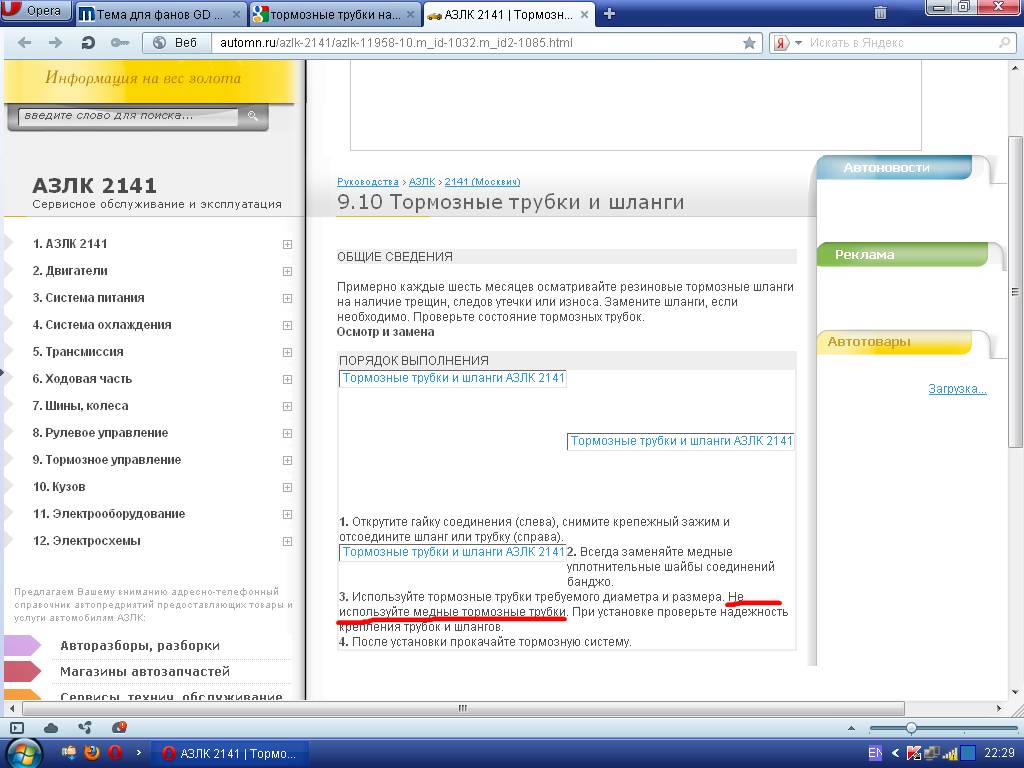
Task: Click the address bar URL field
Action: 477,43
